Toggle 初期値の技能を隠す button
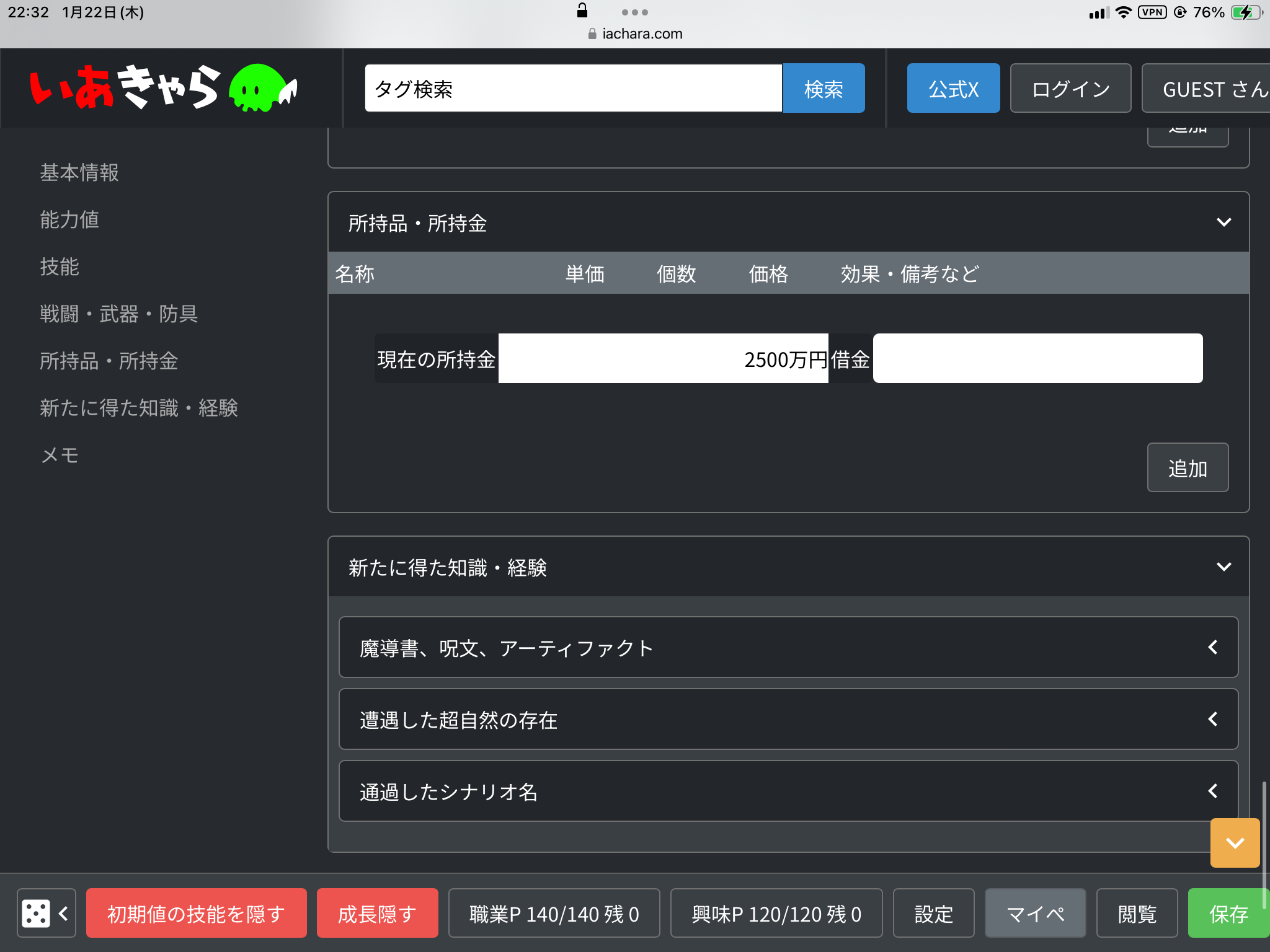Image resolution: width=1270 pixels, height=952 pixels. click(x=196, y=913)
